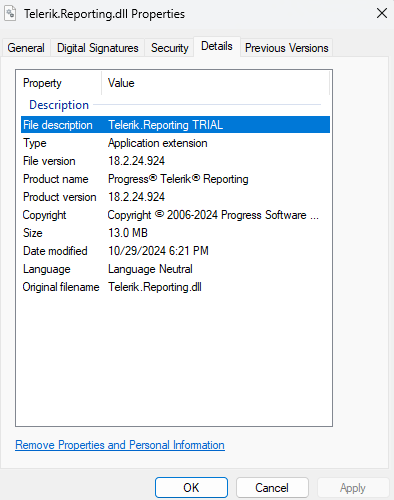The image size is (394, 500).
Task: Click the Apply button
Action: point(353,488)
